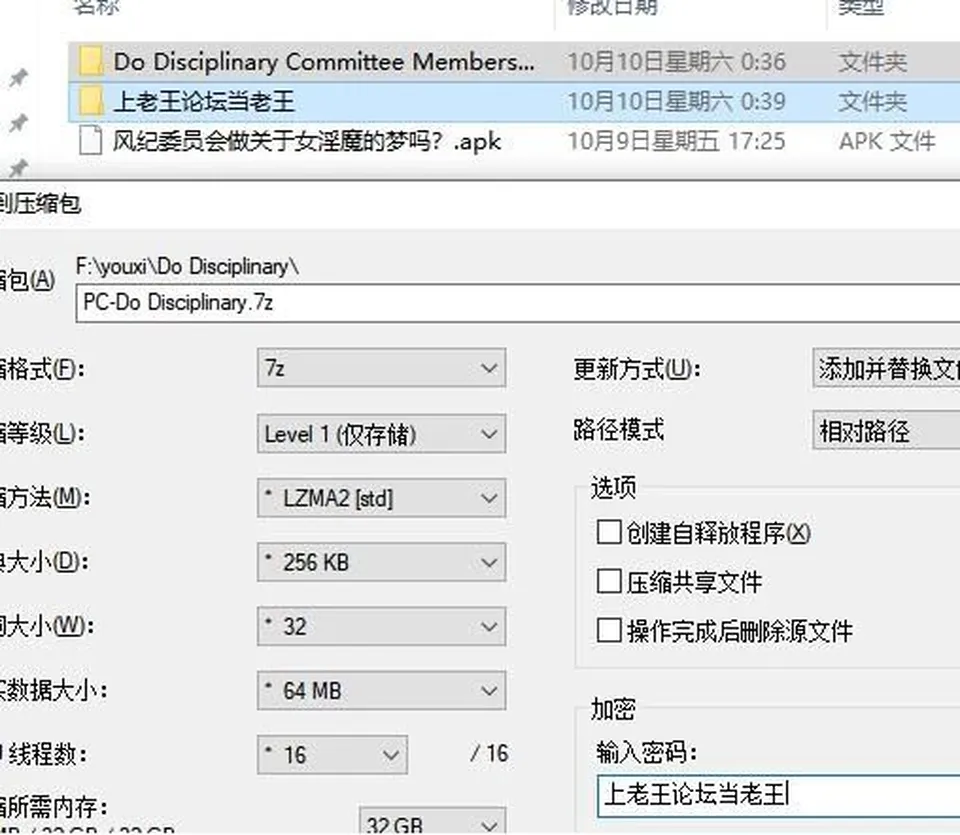Enable 压缩共享文件 option
Image resolution: width=960 pixels, height=835 pixels.
609,581
